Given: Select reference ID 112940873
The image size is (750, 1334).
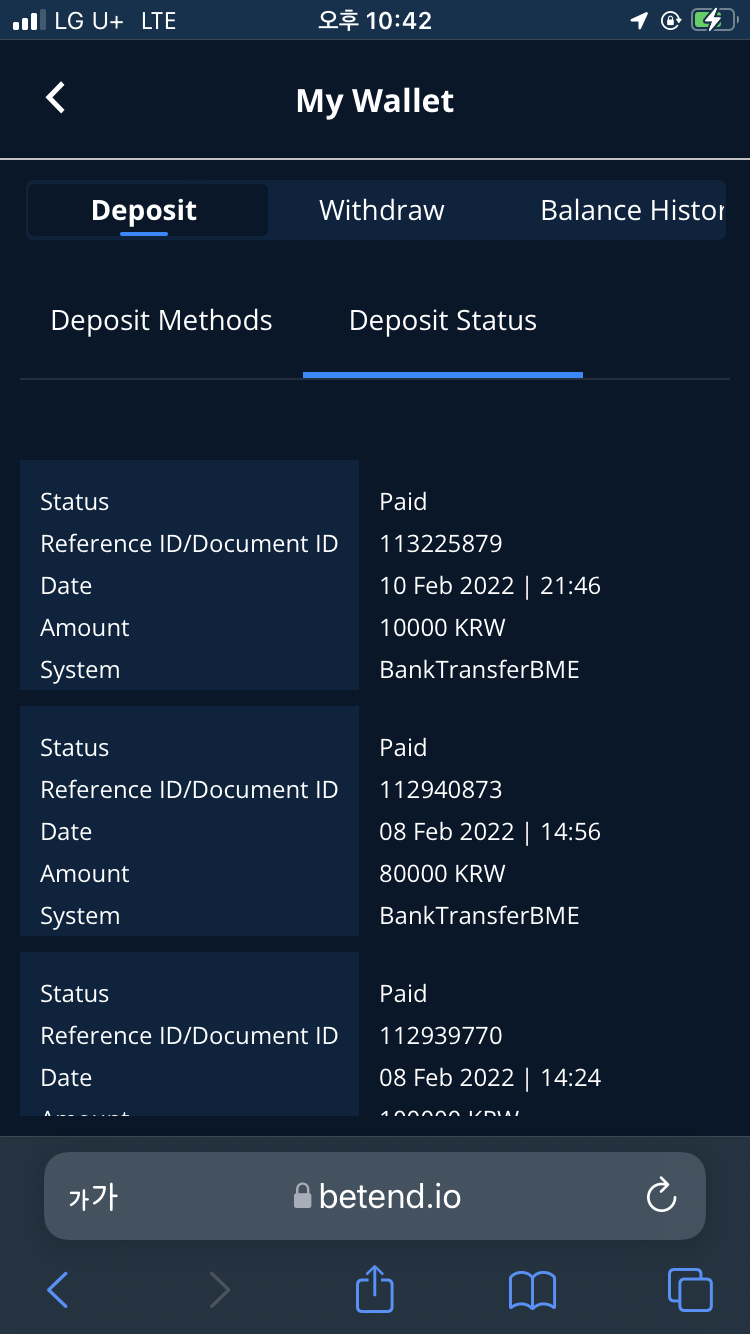Looking at the screenshot, I should tap(441, 790).
